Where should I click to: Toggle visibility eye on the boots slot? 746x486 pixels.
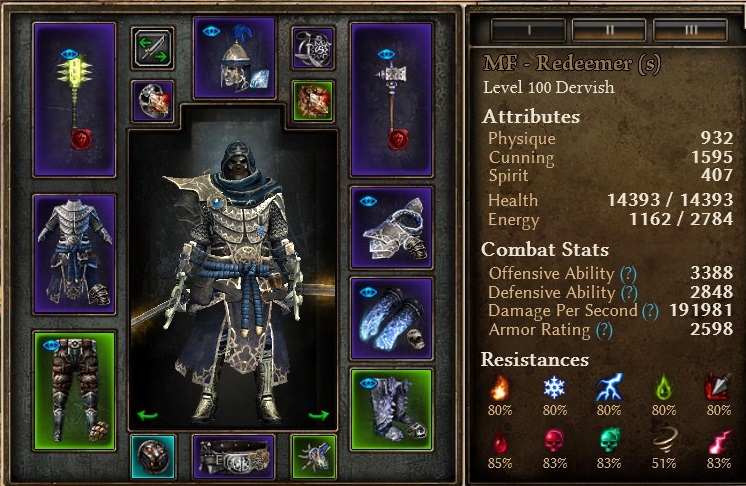click(369, 383)
